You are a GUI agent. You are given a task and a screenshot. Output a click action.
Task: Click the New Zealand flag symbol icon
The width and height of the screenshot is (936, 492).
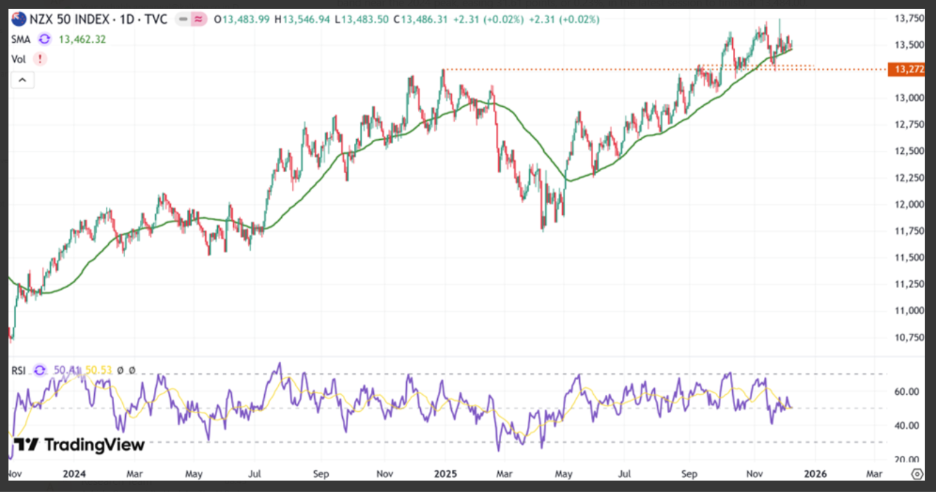(19, 20)
